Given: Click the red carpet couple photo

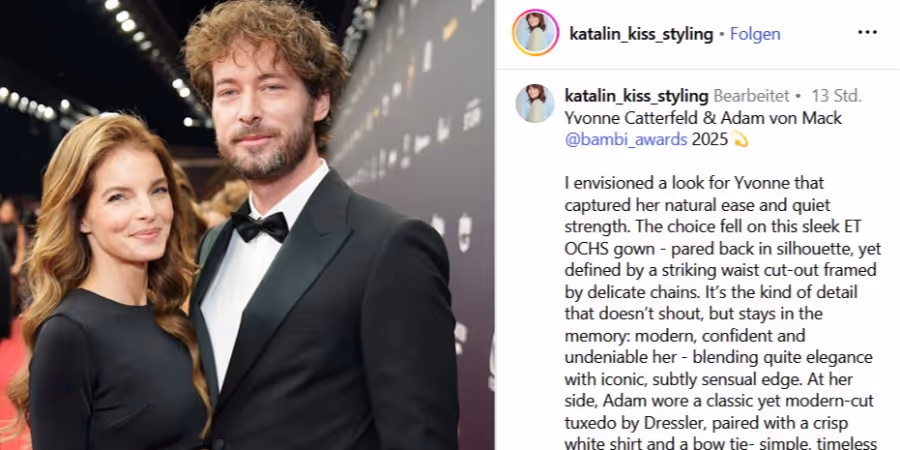Looking at the screenshot, I should tap(247, 225).
